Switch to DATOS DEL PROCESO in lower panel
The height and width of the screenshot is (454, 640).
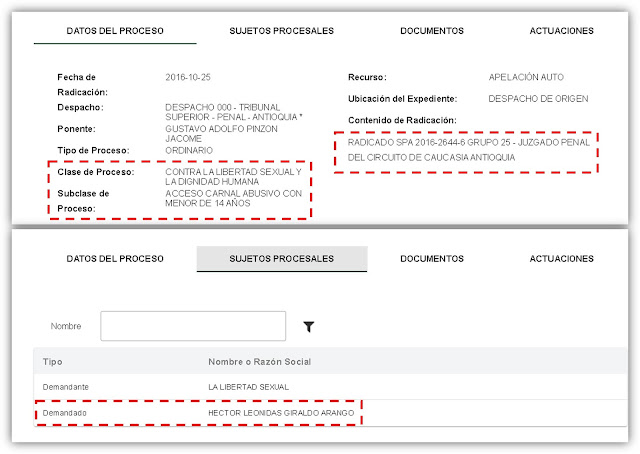115,258
